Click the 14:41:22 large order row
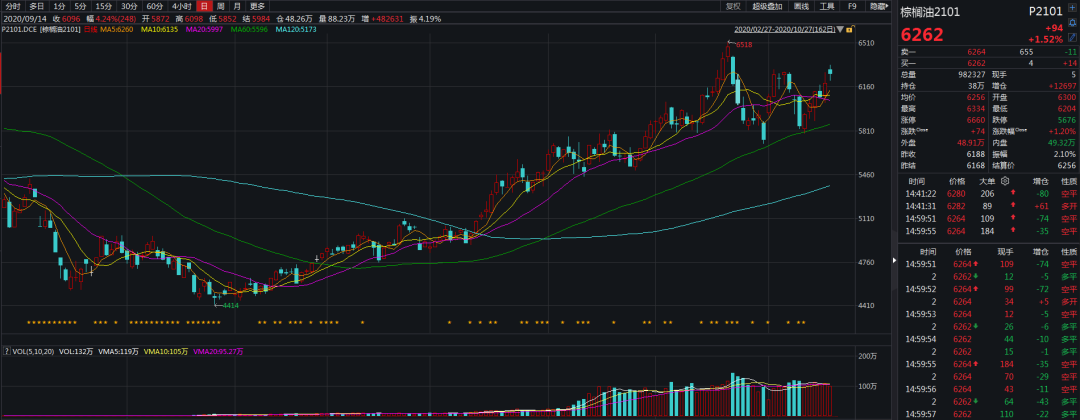Screen dimensions: 1080x420 click(x=989, y=193)
